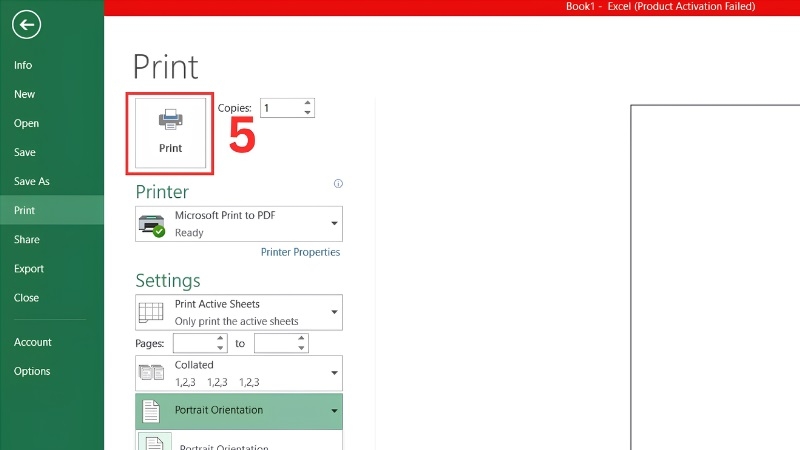The image size is (800, 450).
Task: Click the Collated pages icon
Action: tap(152, 372)
